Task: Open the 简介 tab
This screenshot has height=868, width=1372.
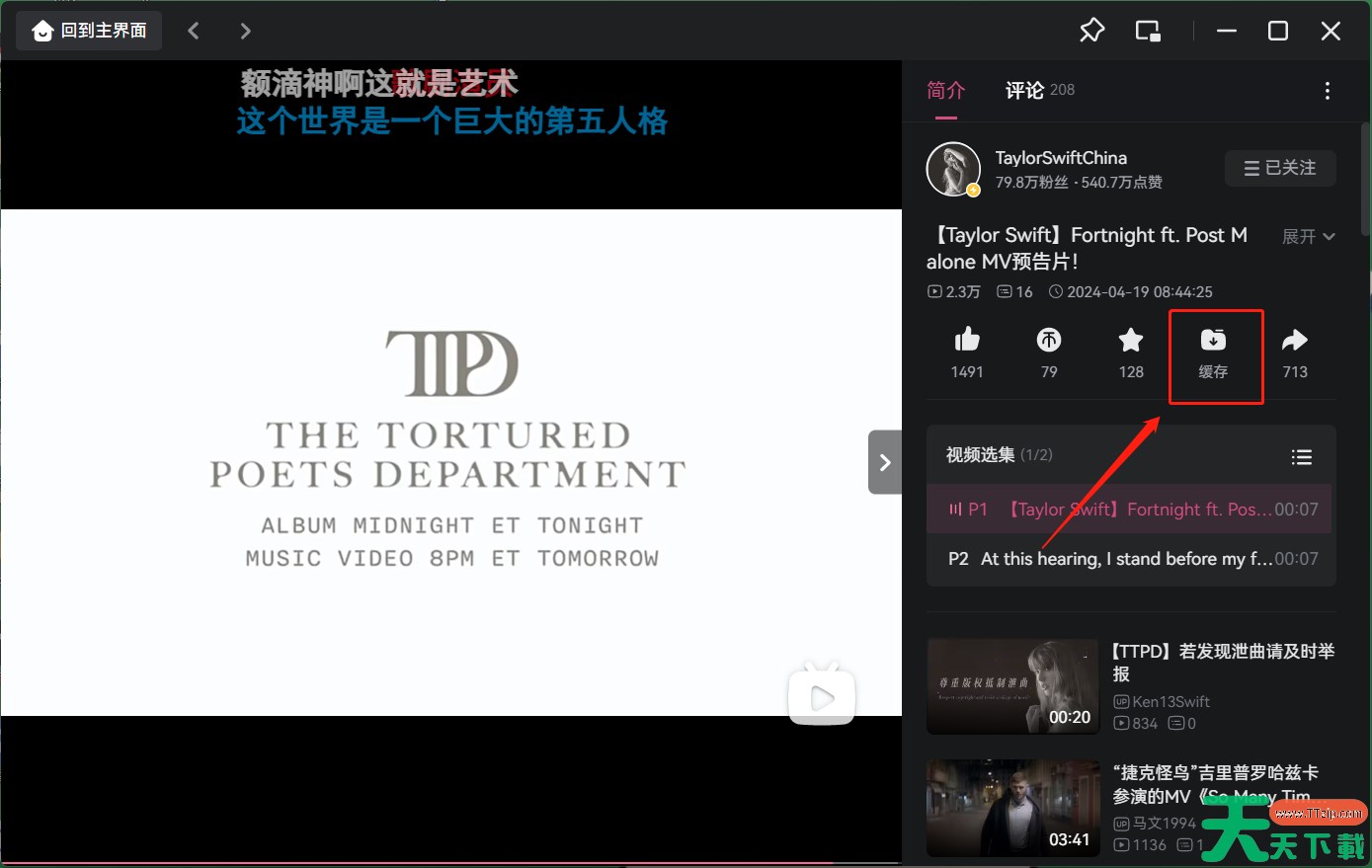Action: (x=945, y=91)
